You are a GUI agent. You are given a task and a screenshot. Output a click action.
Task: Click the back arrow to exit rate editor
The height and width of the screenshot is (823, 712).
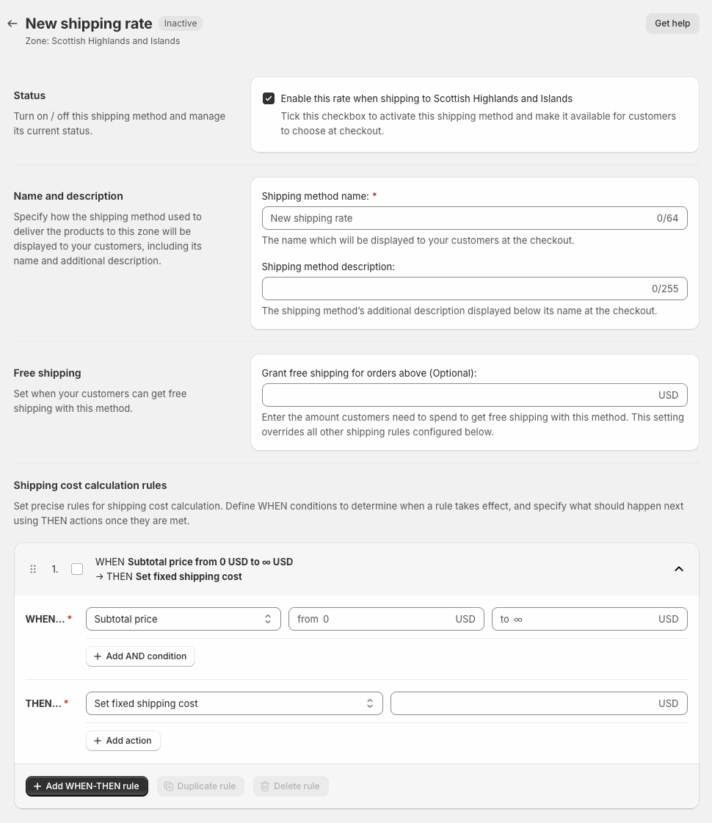click(x=13, y=23)
